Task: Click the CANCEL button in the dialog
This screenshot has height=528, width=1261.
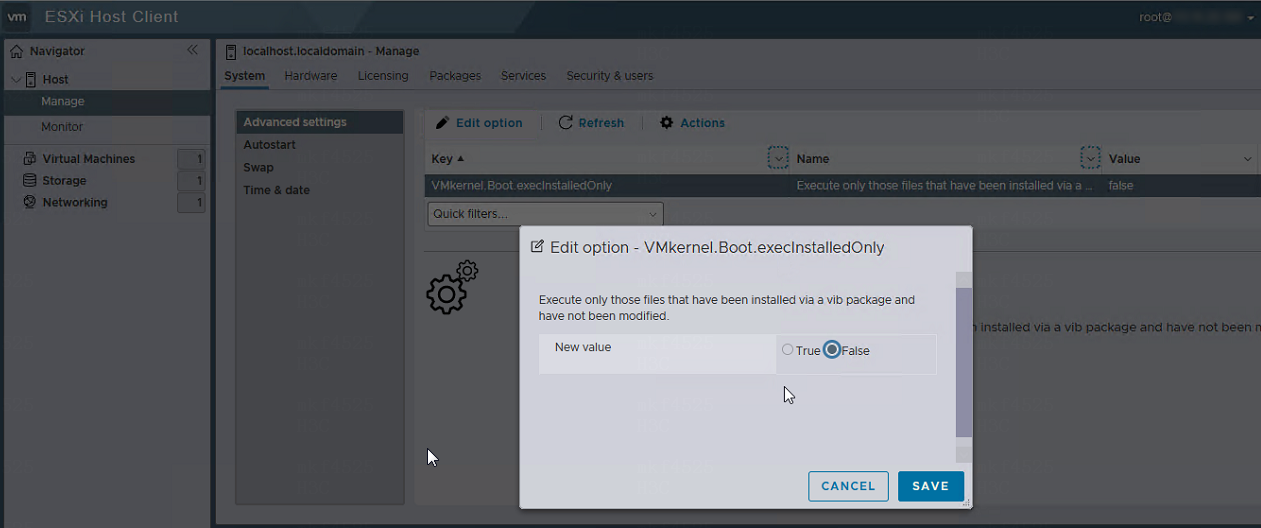Action: point(848,486)
